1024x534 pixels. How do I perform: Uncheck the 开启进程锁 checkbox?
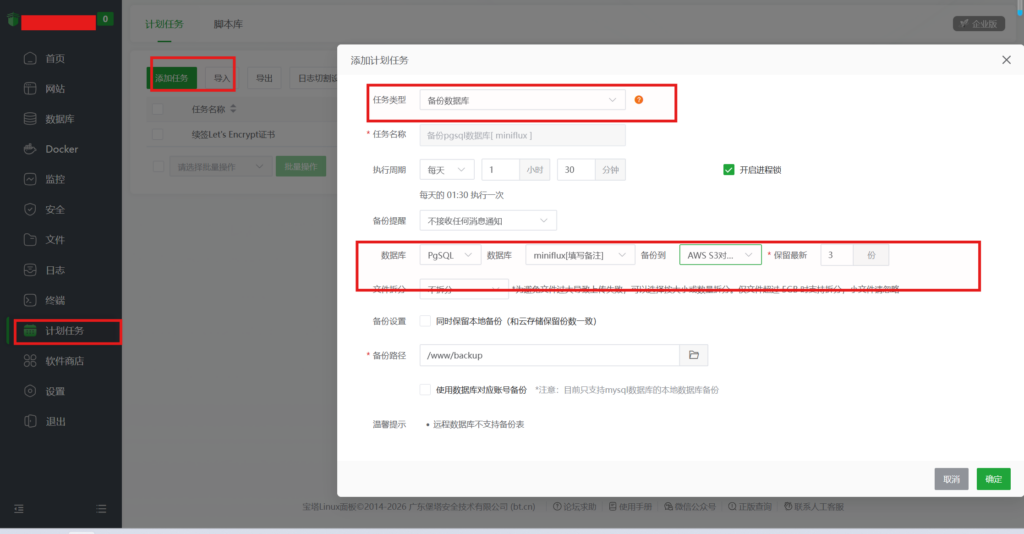point(729,170)
